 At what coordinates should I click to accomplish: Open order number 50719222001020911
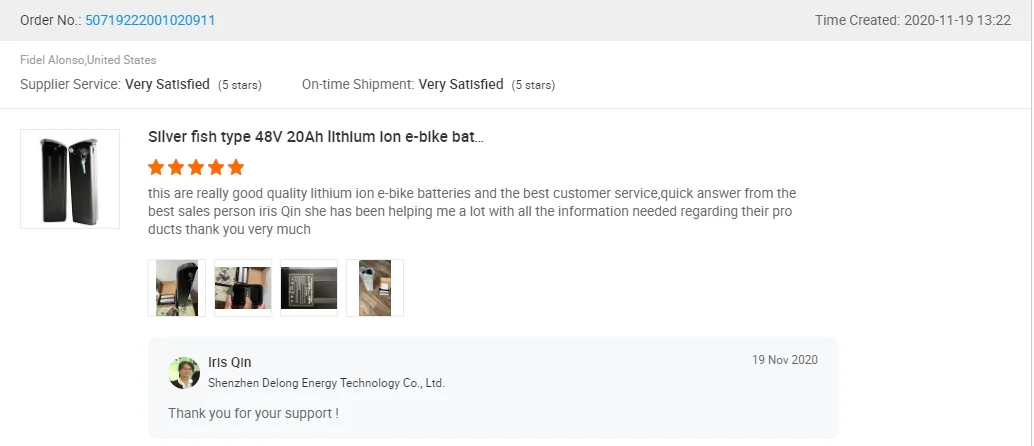(x=150, y=20)
